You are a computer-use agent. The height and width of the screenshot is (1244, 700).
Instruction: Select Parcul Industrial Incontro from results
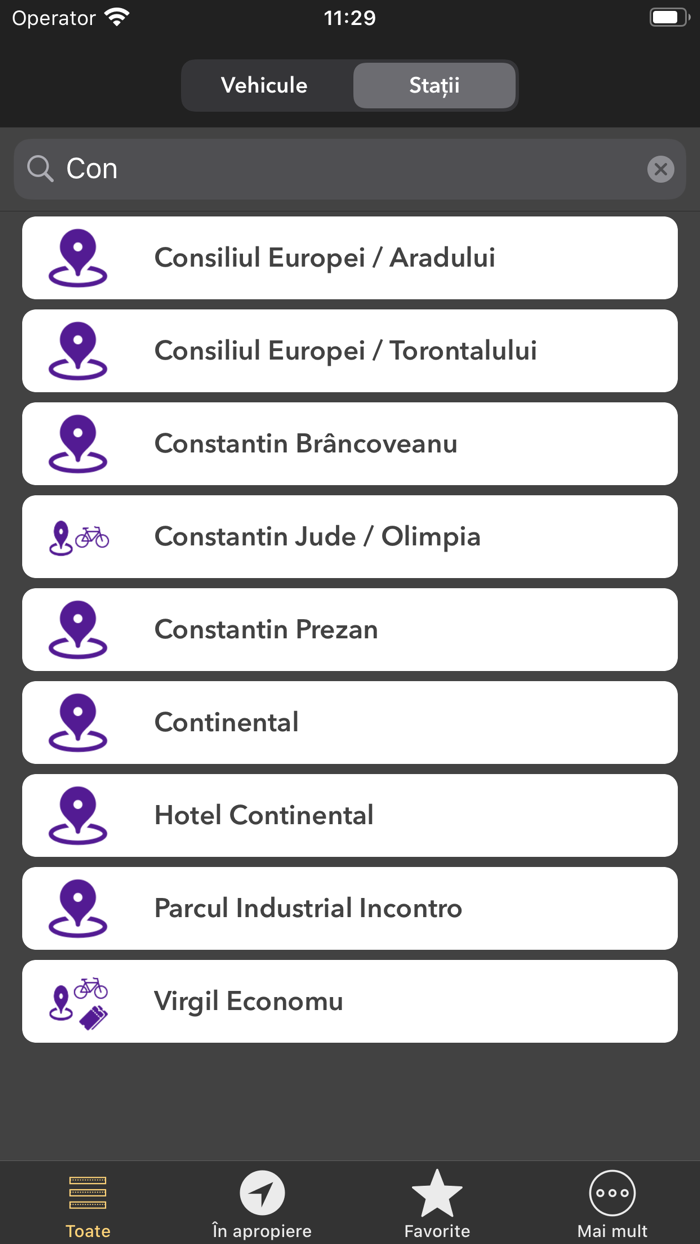click(350, 908)
